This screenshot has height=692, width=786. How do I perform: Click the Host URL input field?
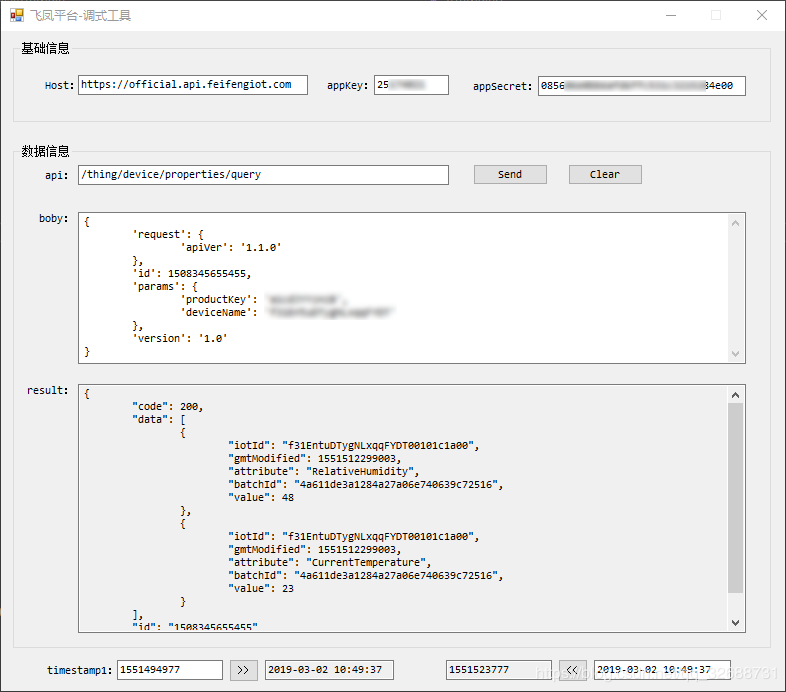(192, 85)
